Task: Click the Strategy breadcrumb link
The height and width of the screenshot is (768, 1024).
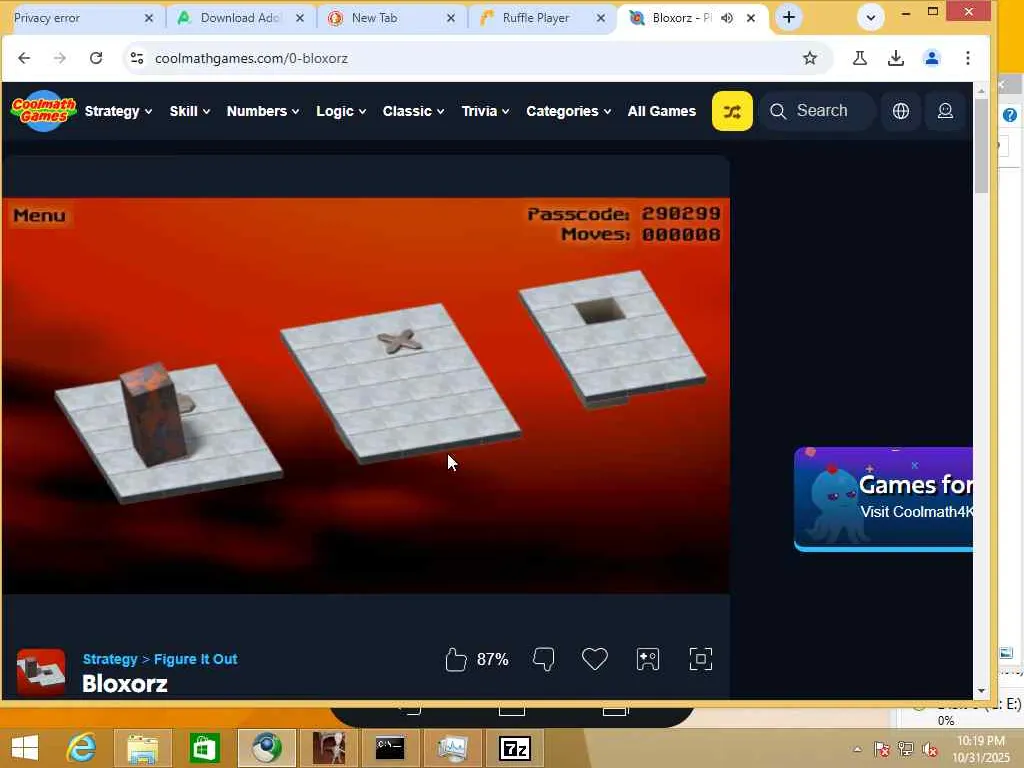Action: click(x=110, y=659)
